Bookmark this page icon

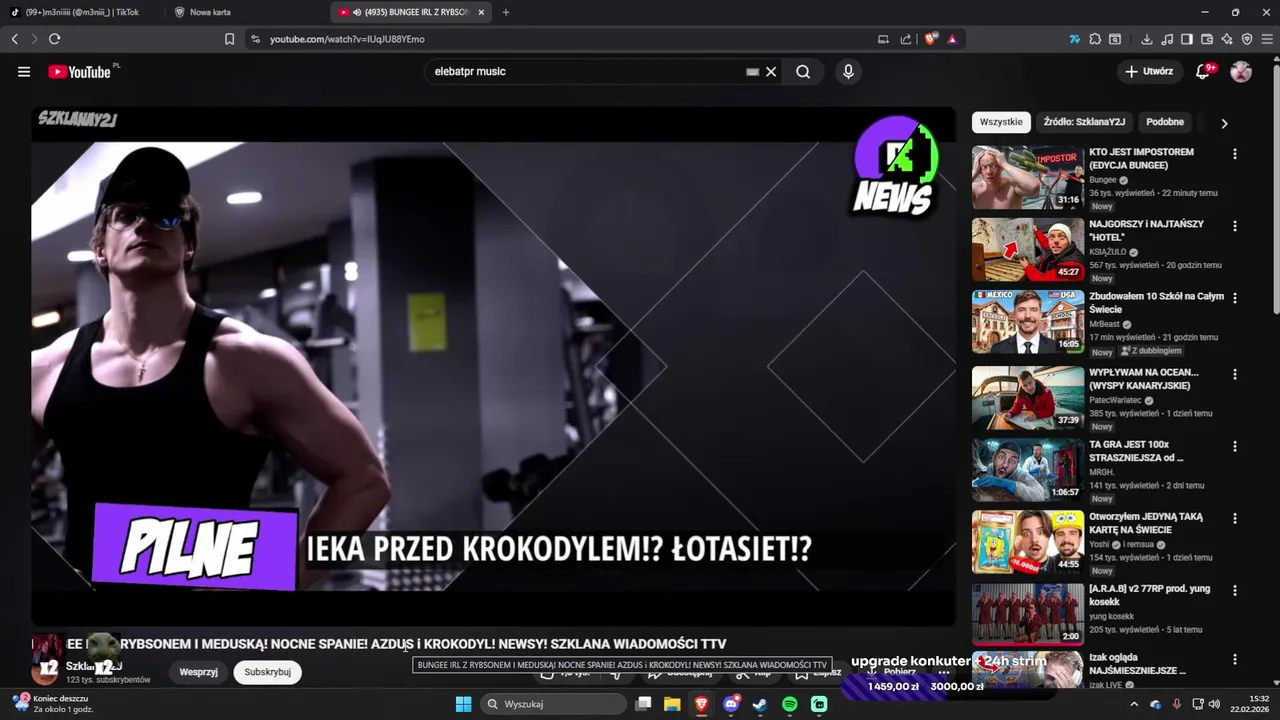point(229,39)
